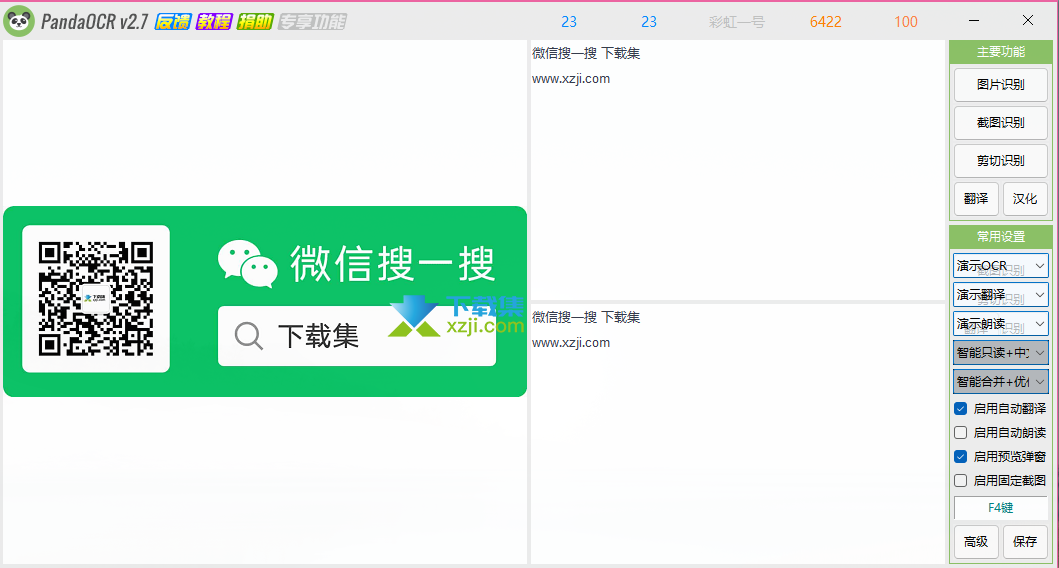1059x568 pixels.
Task: Expand the 智能合并+优 dropdown
Action: [x=1000, y=382]
